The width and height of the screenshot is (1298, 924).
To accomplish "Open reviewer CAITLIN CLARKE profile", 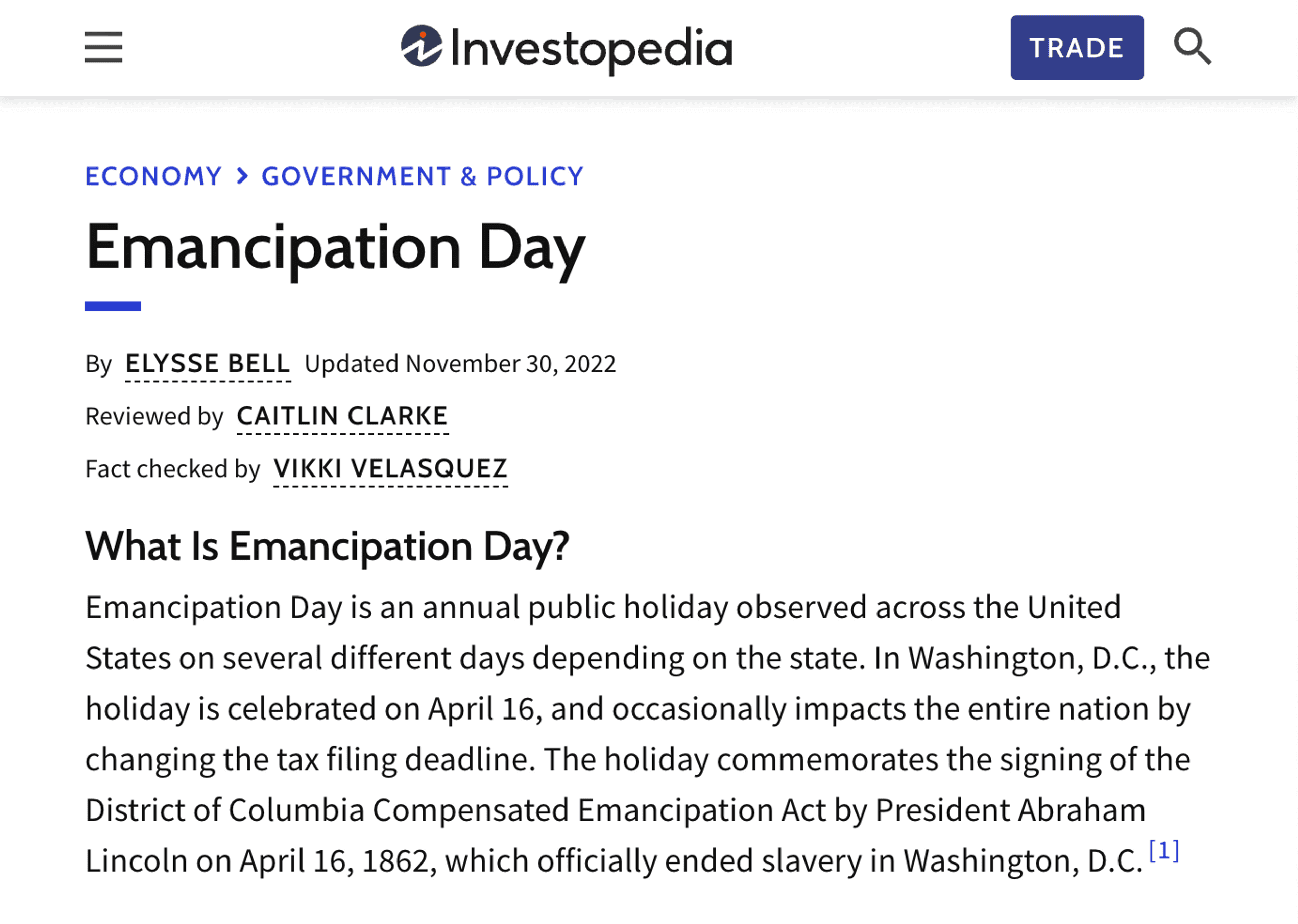I will pos(342,417).
